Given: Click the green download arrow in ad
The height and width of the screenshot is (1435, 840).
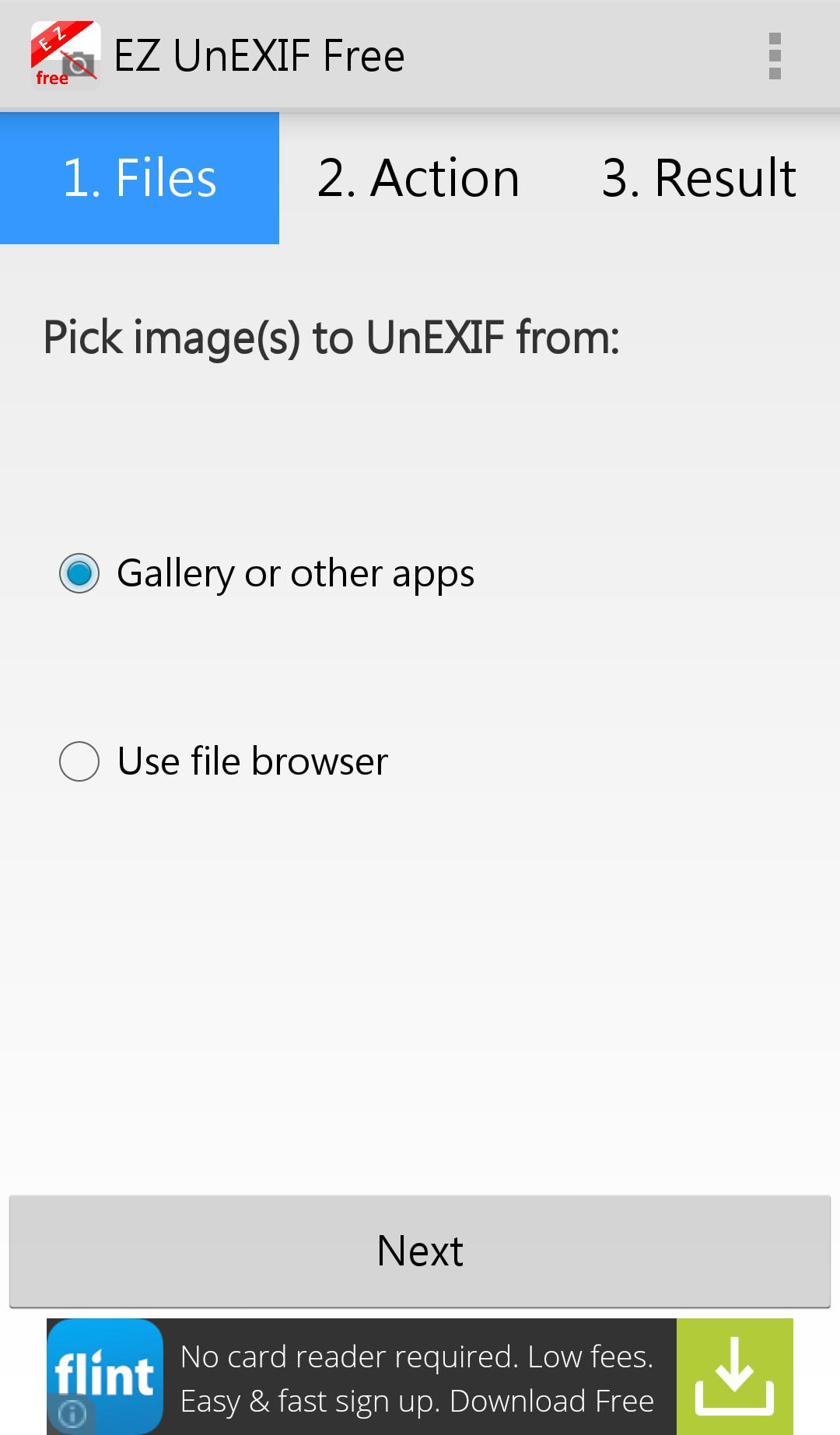Looking at the screenshot, I should click(x=734, y=1376).
